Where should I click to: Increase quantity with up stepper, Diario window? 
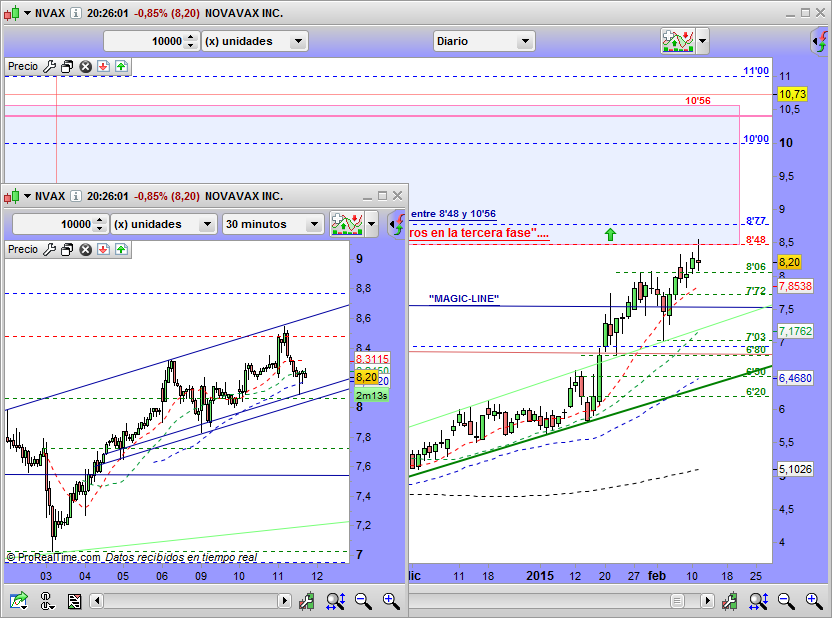click(x=191, y=37)
